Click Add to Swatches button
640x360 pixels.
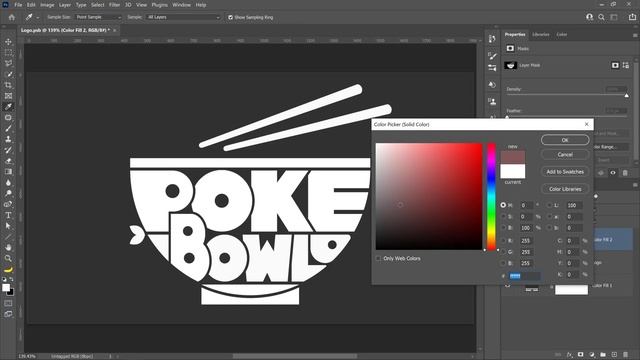pos(565,172)
